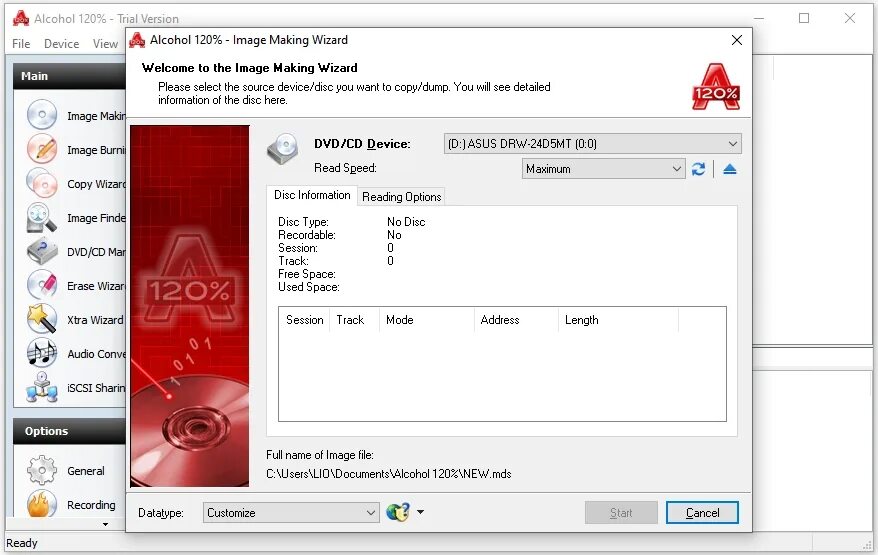Open Image Making Wizard sidebar icon
The height and width of the screenshot is (555, 878).
pos(42,115)
